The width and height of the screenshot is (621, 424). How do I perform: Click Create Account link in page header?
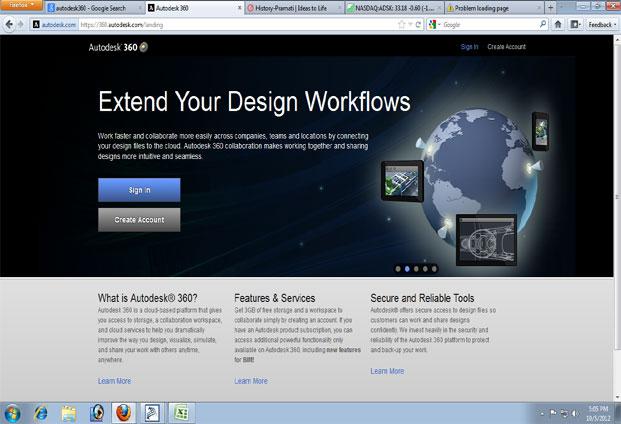tap(507, 47)
